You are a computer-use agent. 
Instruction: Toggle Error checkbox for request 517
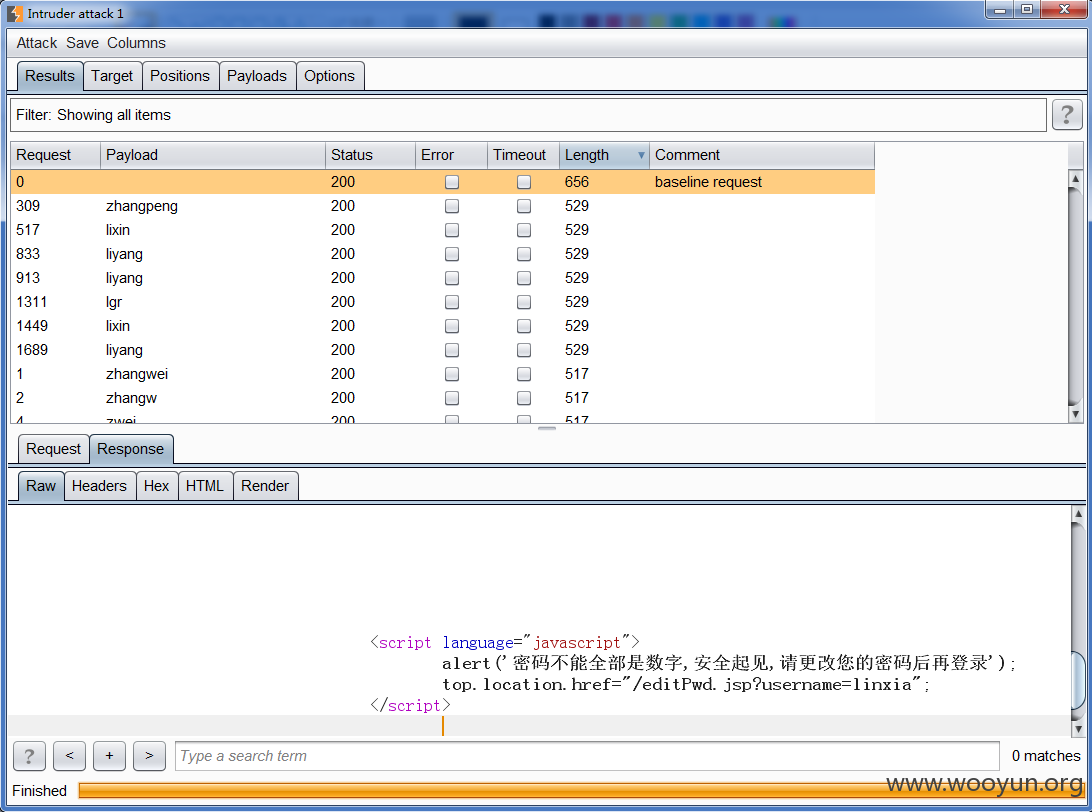click(452, 230)
